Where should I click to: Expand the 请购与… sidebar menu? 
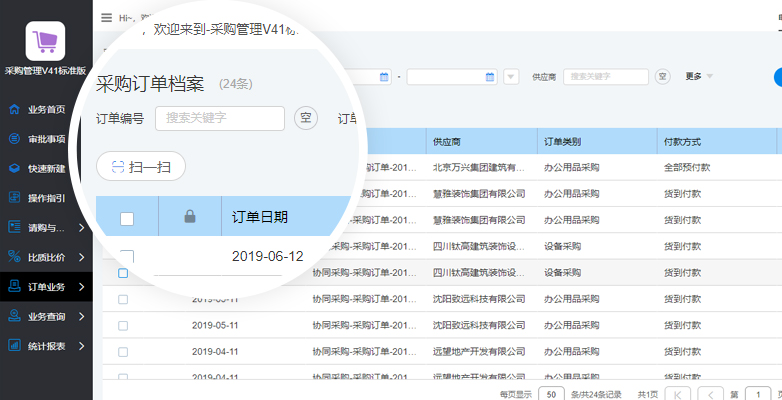click(x=46, y=227)
